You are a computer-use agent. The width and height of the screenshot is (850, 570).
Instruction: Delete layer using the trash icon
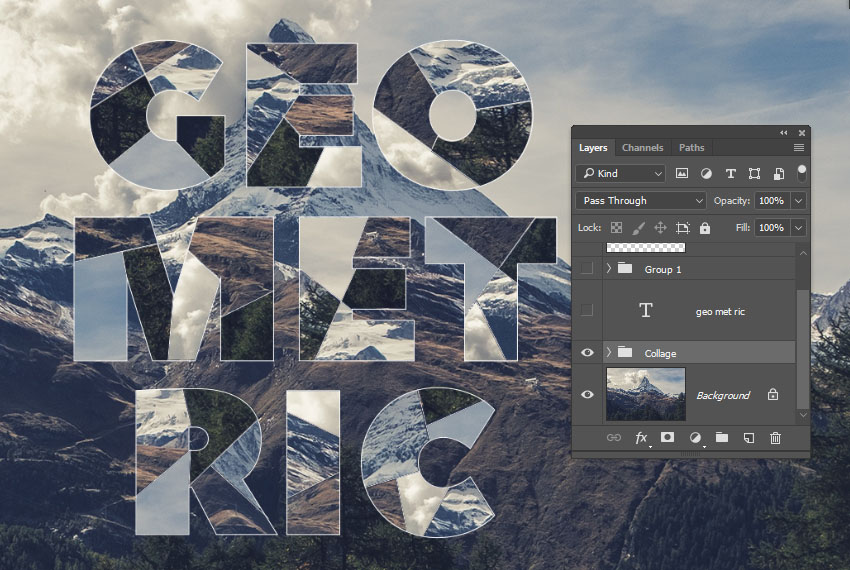[775, 438]
